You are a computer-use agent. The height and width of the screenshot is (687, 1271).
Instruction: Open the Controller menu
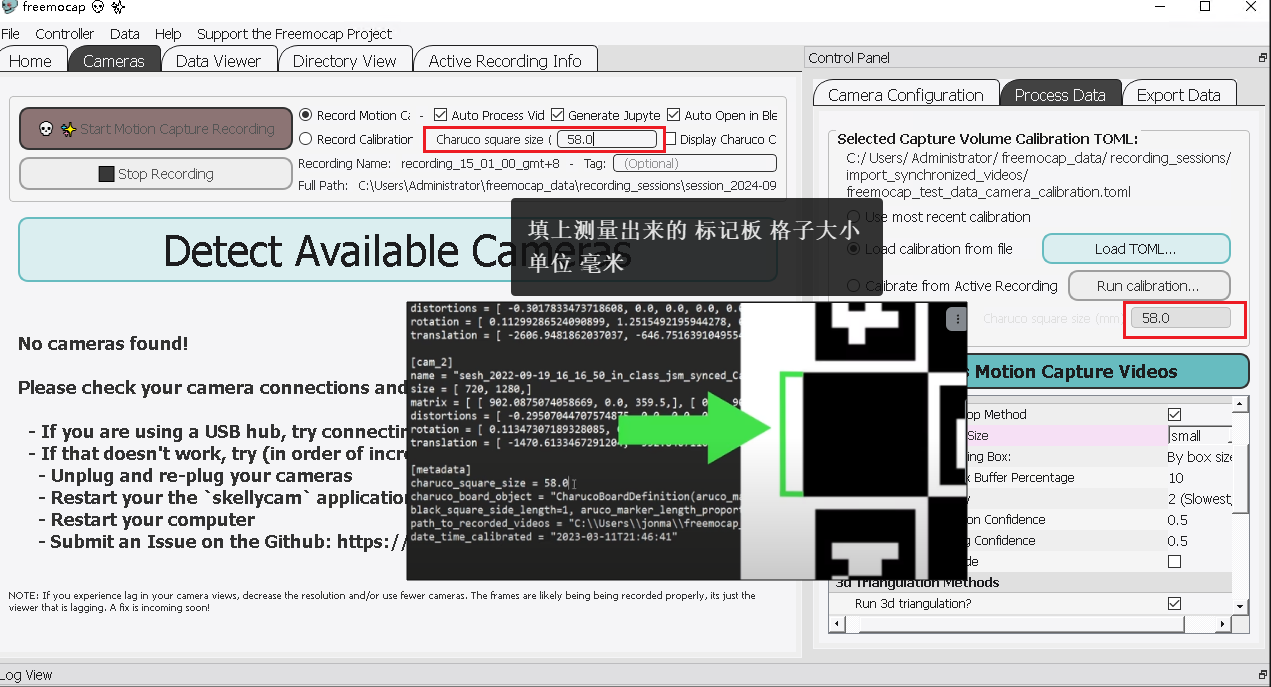pyautogui.click(x=65, y=34)
